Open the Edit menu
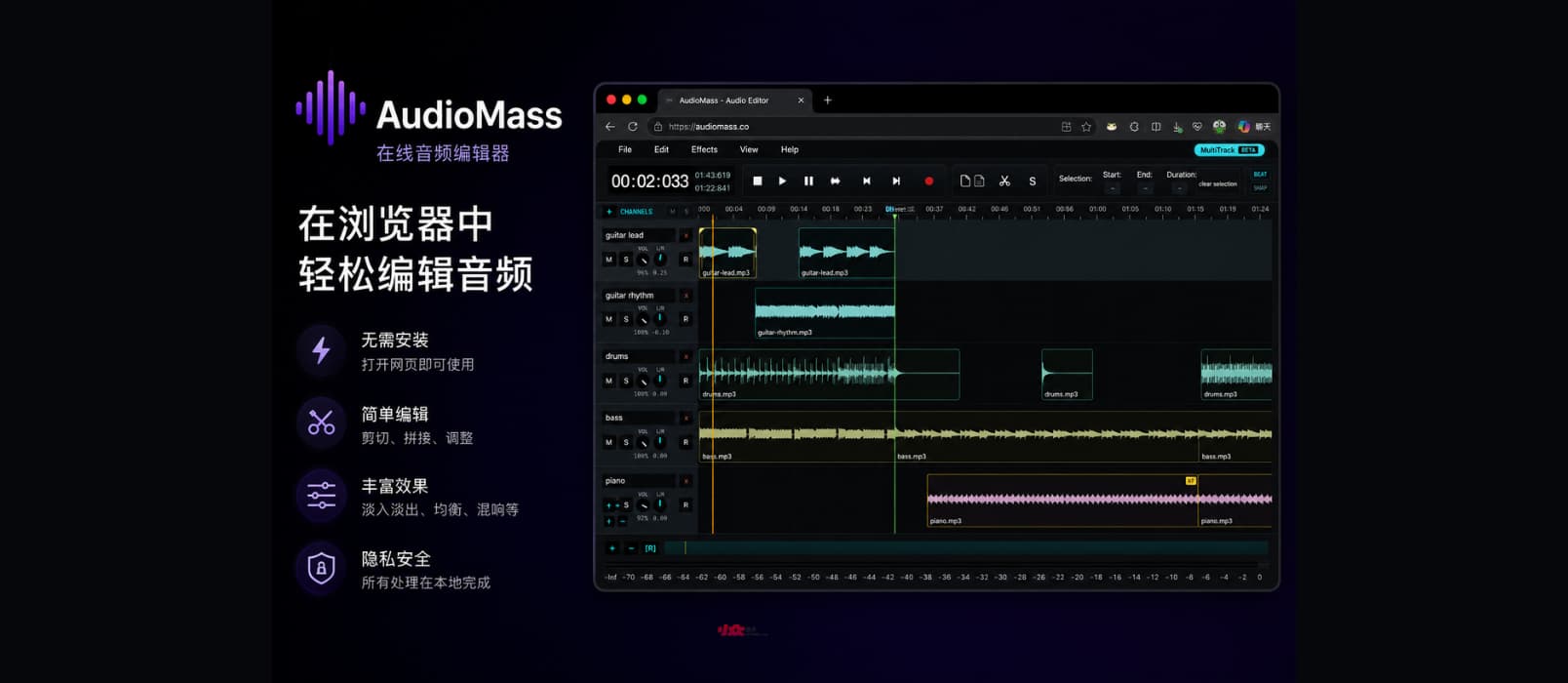This screenshot has width=1568, height=683. point(661,150)
